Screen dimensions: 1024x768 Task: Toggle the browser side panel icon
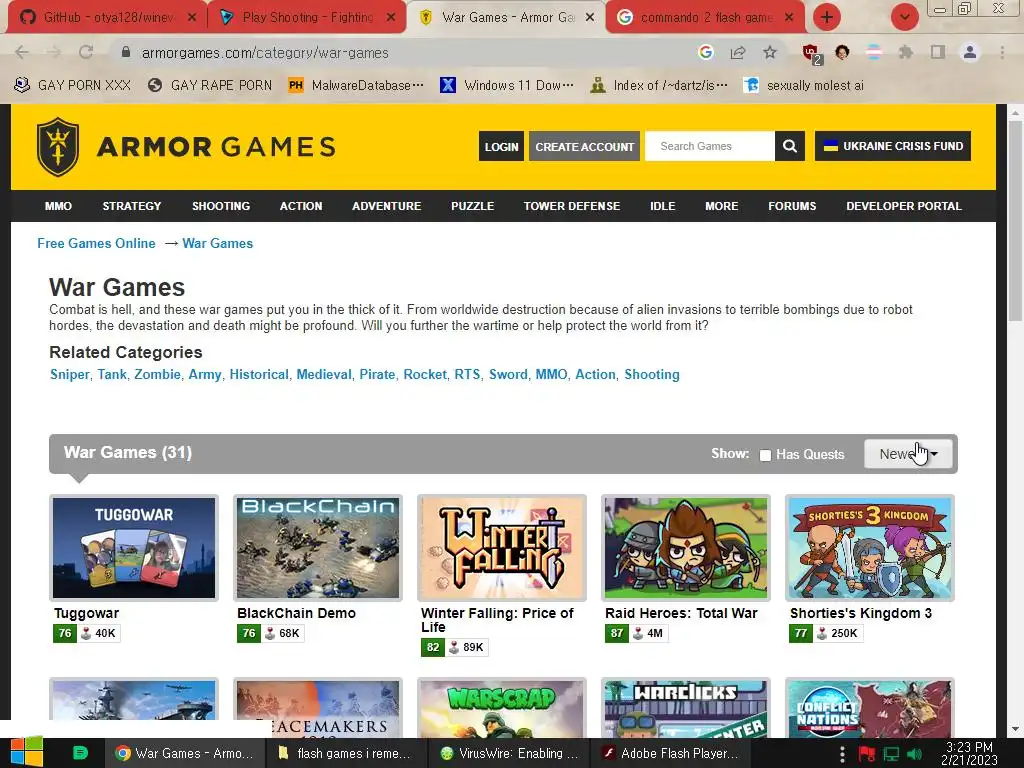(x=938, y=52)
